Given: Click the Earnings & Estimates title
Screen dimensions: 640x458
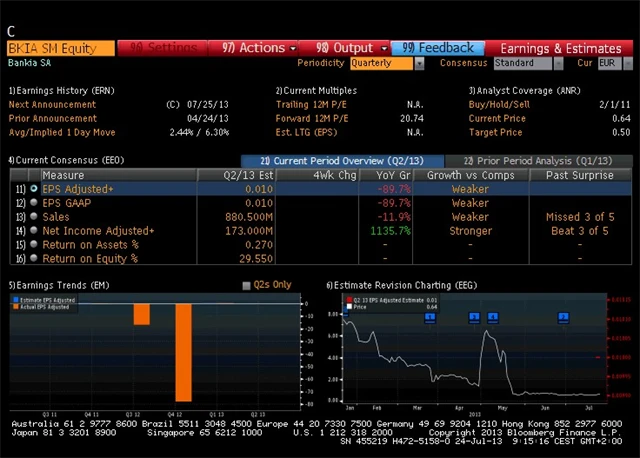Looking at the screenshot, I should click(x=561, y=48).
